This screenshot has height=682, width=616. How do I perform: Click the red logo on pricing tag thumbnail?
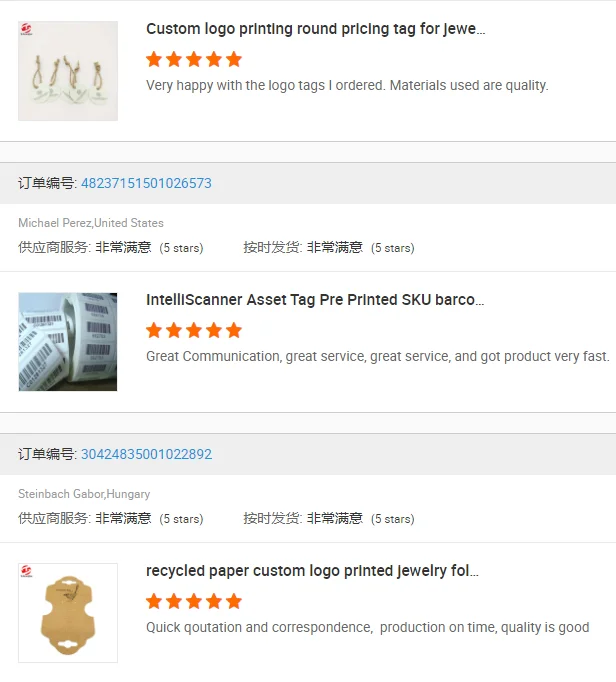[26, 29]
